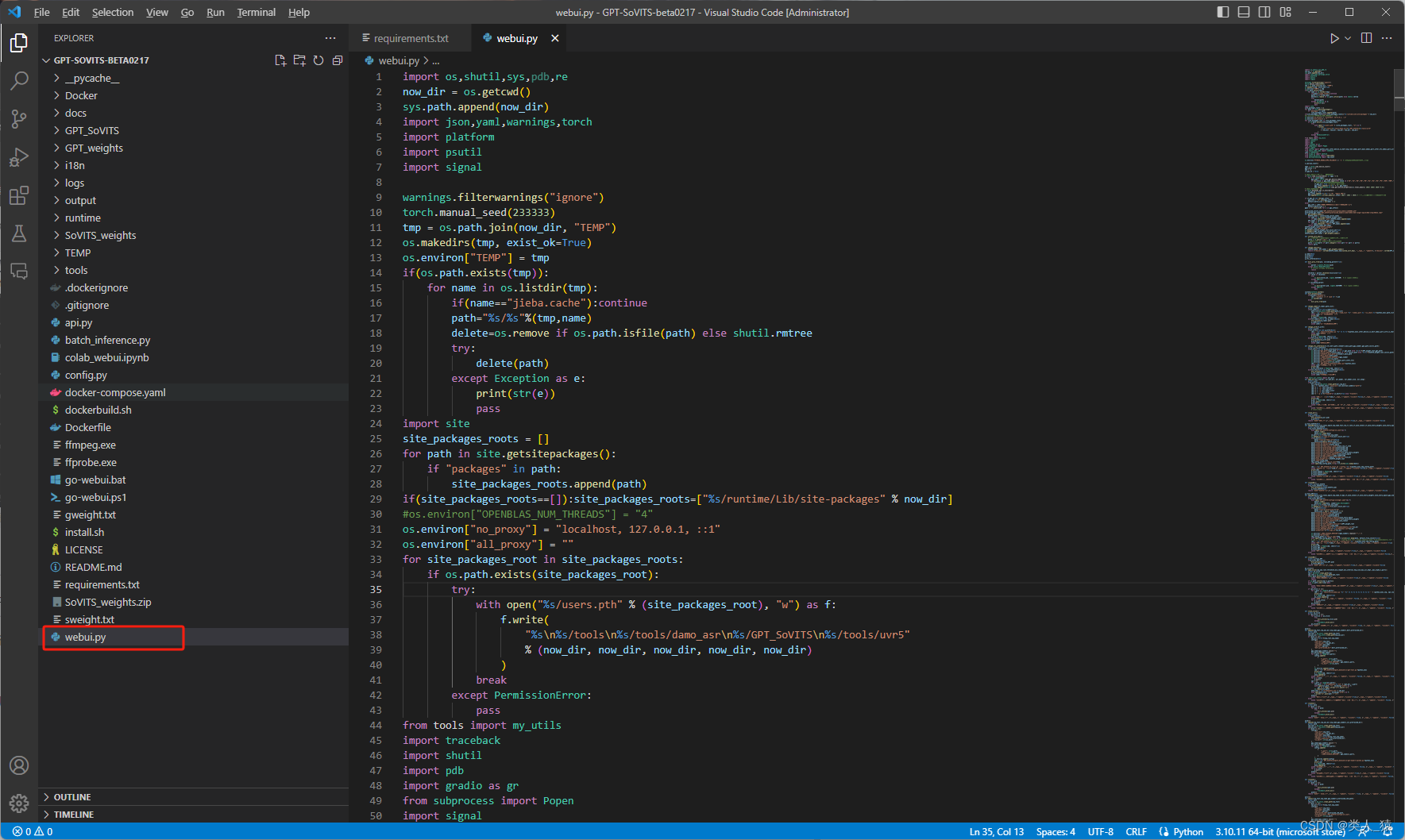Expand the GPT_weights folder
Screen dimensions: 1405x840
(194, 148)
